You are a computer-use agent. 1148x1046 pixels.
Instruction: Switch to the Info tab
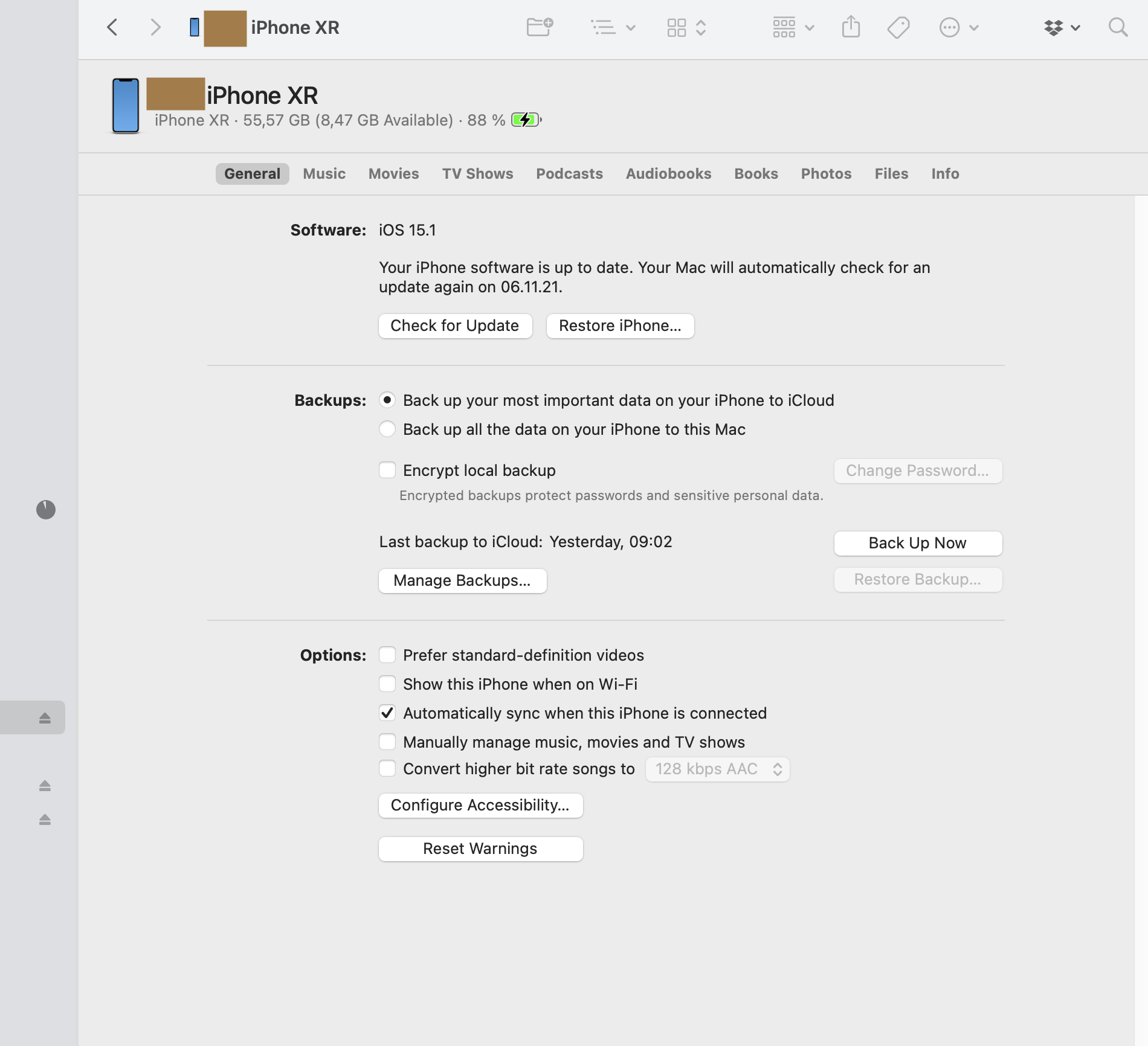(x=945, y=174)
